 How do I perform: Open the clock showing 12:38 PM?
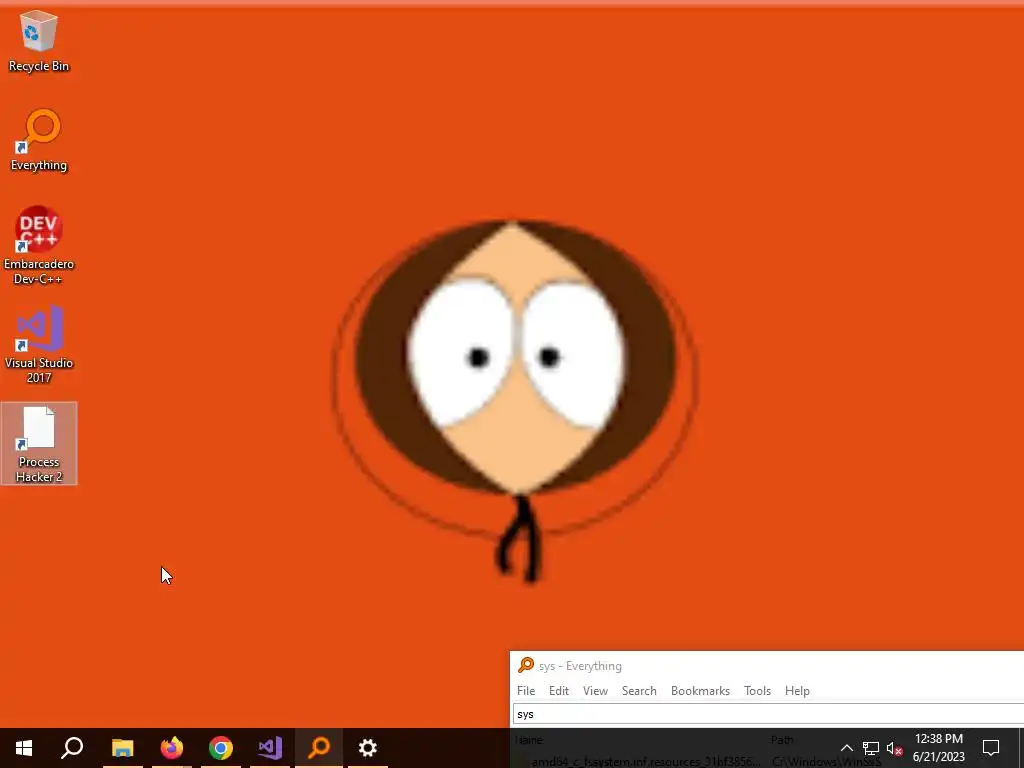click(938, 748)
